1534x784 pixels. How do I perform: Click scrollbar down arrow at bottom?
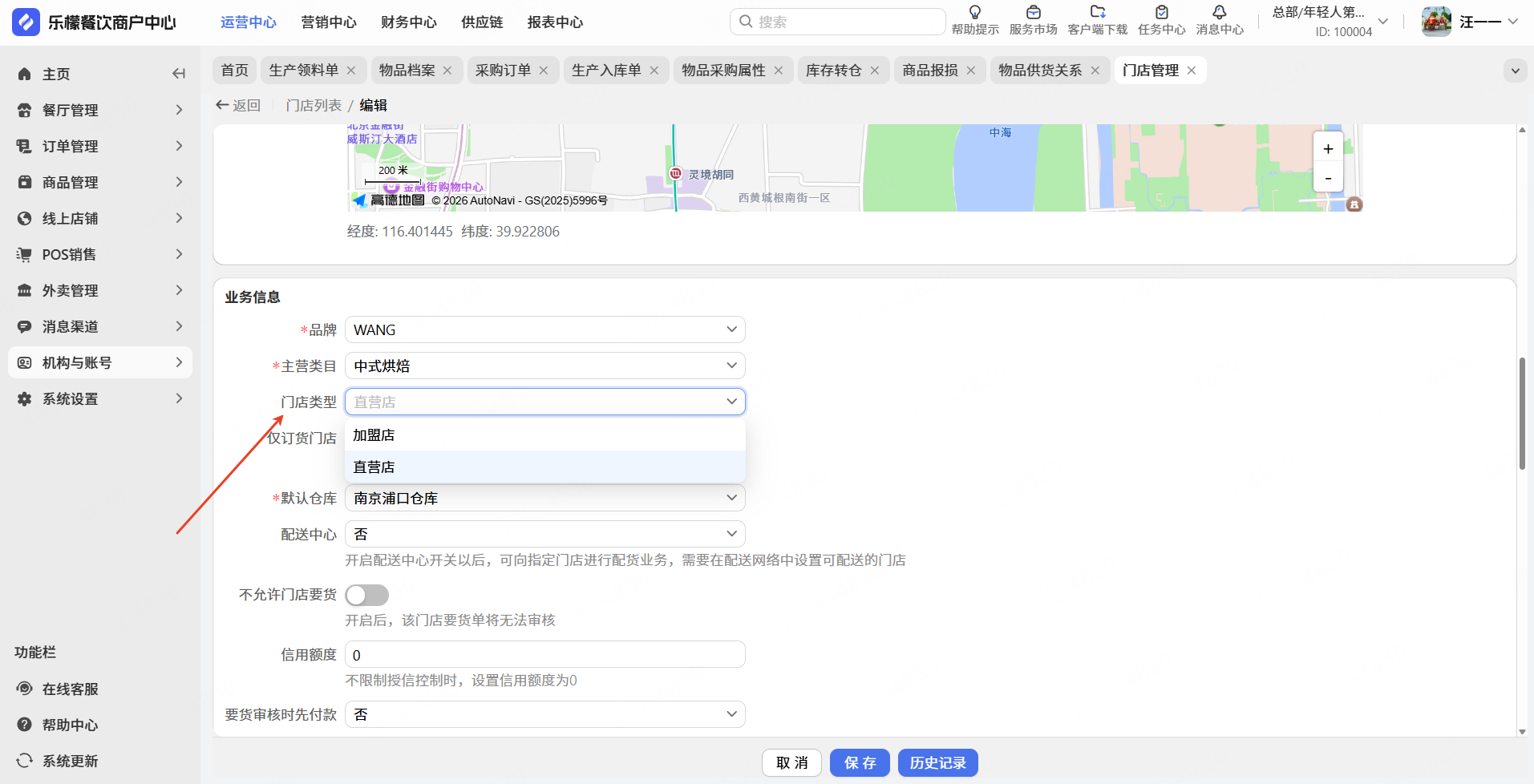pos(1522,731)
